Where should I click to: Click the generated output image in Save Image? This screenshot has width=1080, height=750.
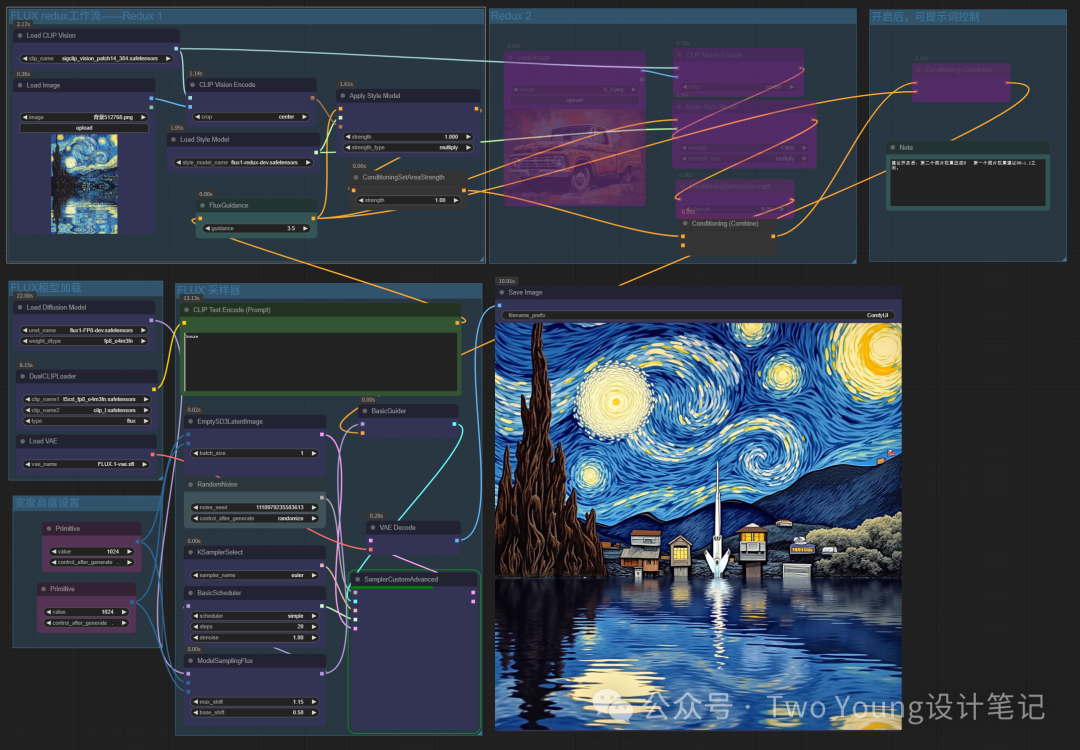(x=698, y=527)
